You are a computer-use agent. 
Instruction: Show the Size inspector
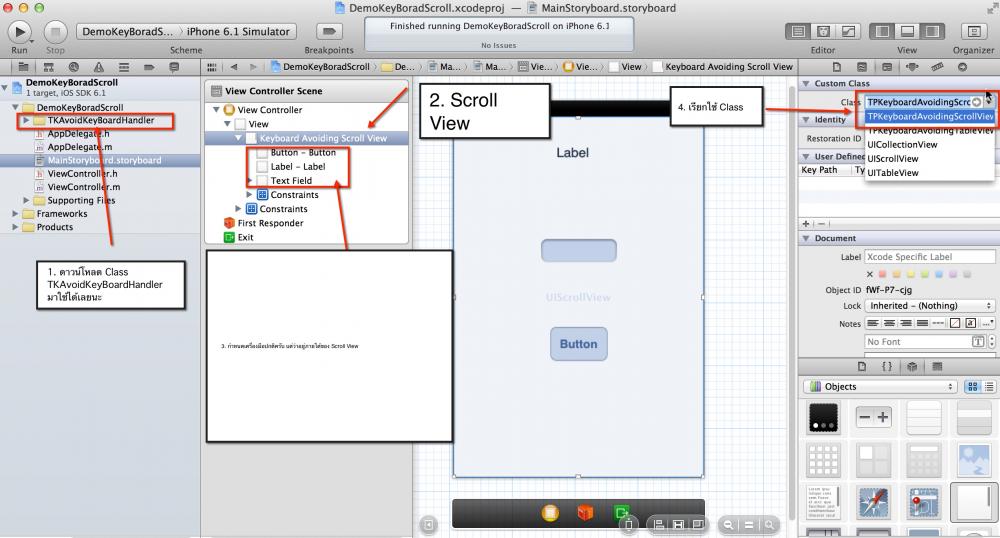coord(937,67)
